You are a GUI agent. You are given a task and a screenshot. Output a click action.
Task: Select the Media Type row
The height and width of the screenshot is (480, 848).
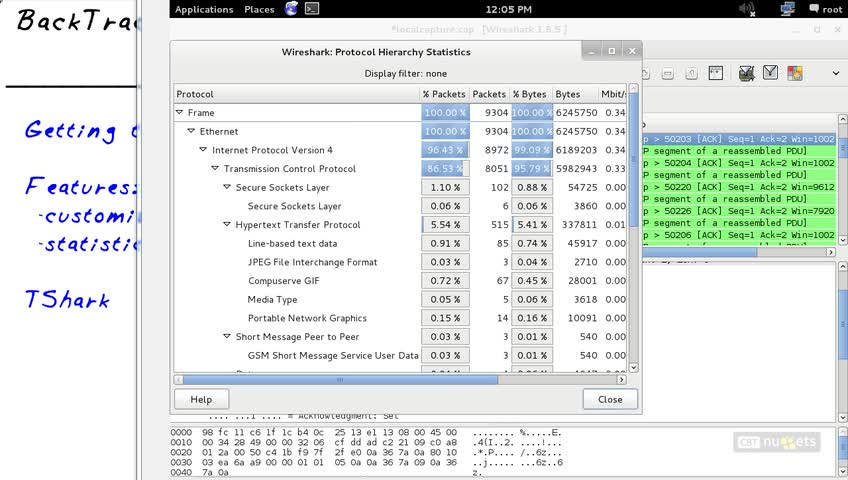pyautogui.click(x=400, y=299)
